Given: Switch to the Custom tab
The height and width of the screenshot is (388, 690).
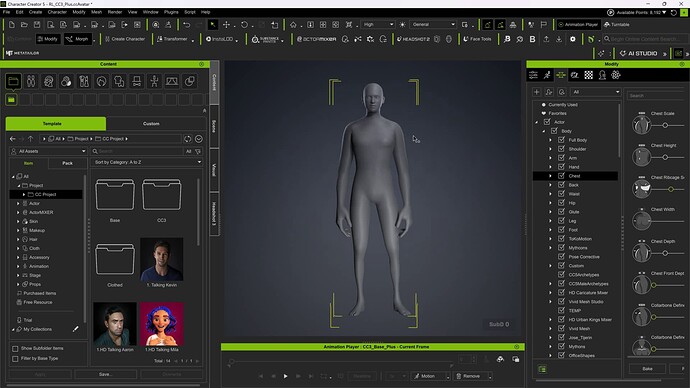Looking at the screenshot, I should [x=151, y=124].
